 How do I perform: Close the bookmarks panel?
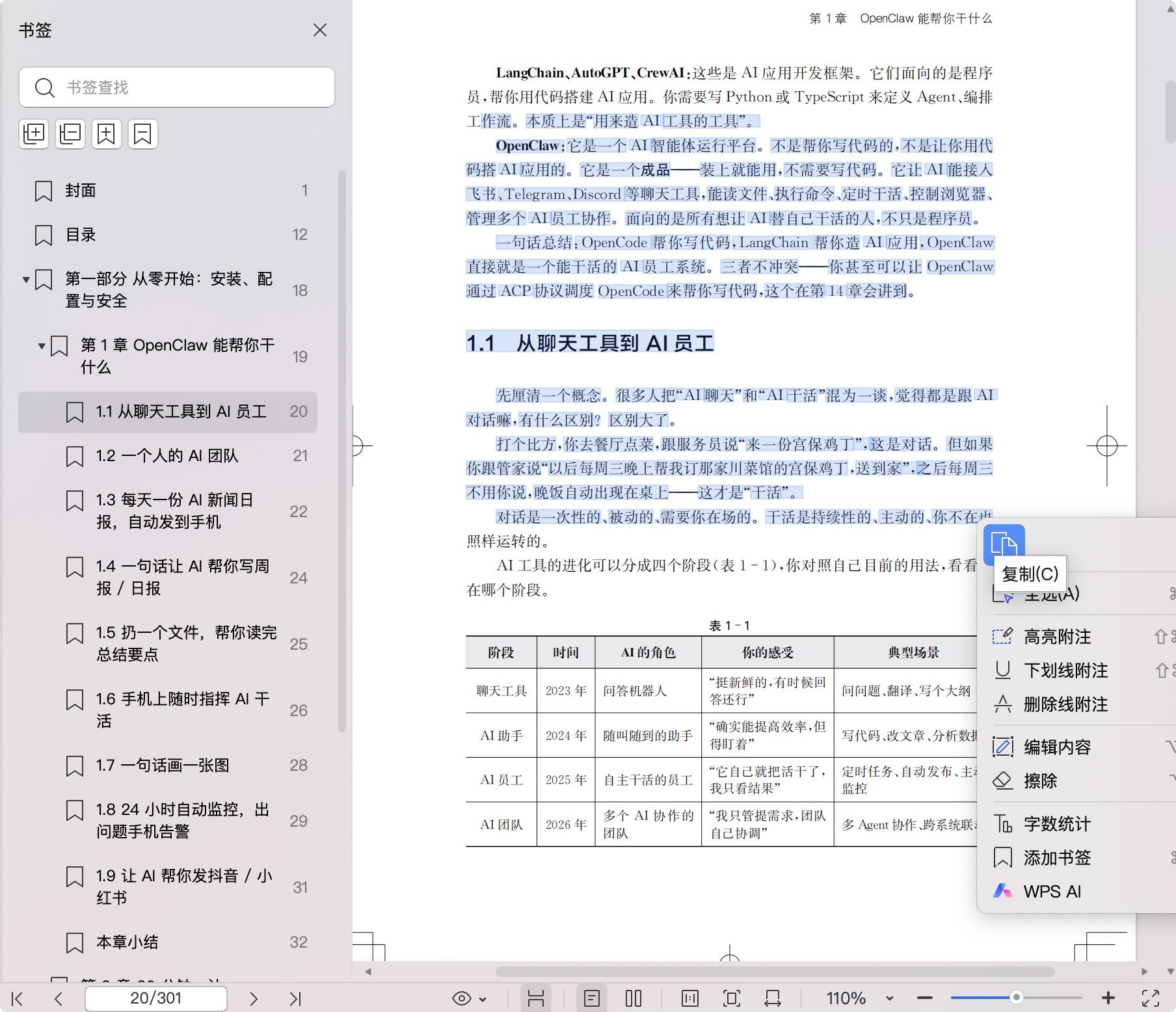pos(319,30)
